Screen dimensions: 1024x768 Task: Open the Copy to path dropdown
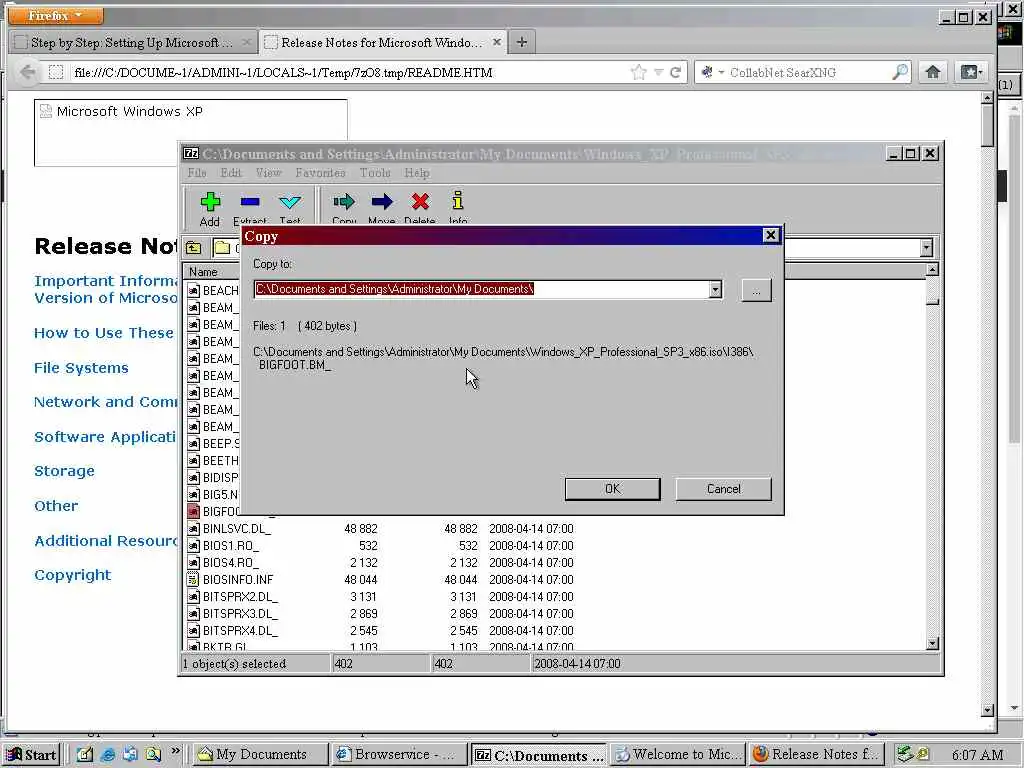(x=715, y=289)
